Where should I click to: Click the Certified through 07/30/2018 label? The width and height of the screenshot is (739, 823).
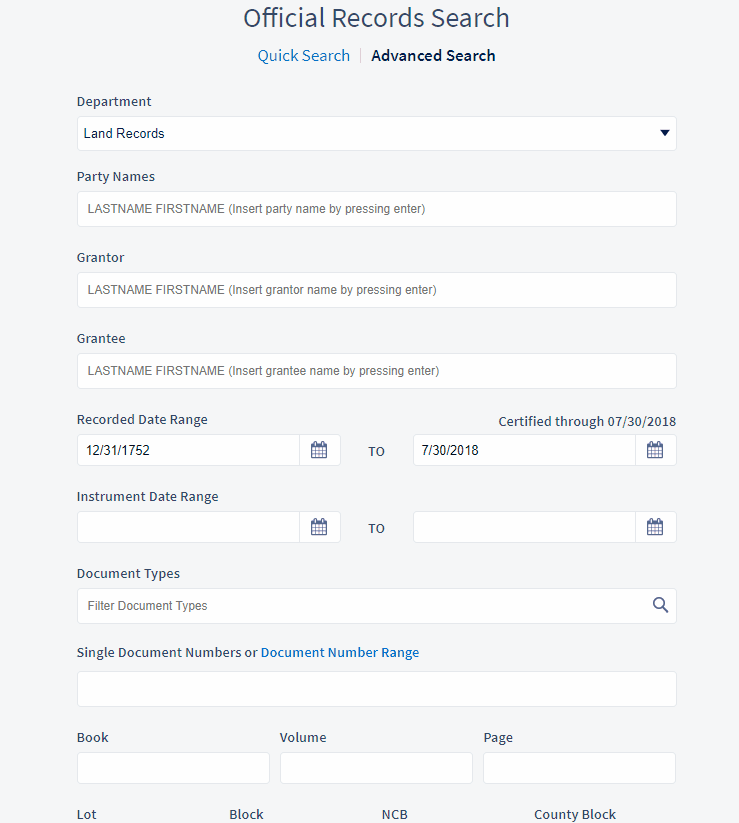click(x=586, y=421)
